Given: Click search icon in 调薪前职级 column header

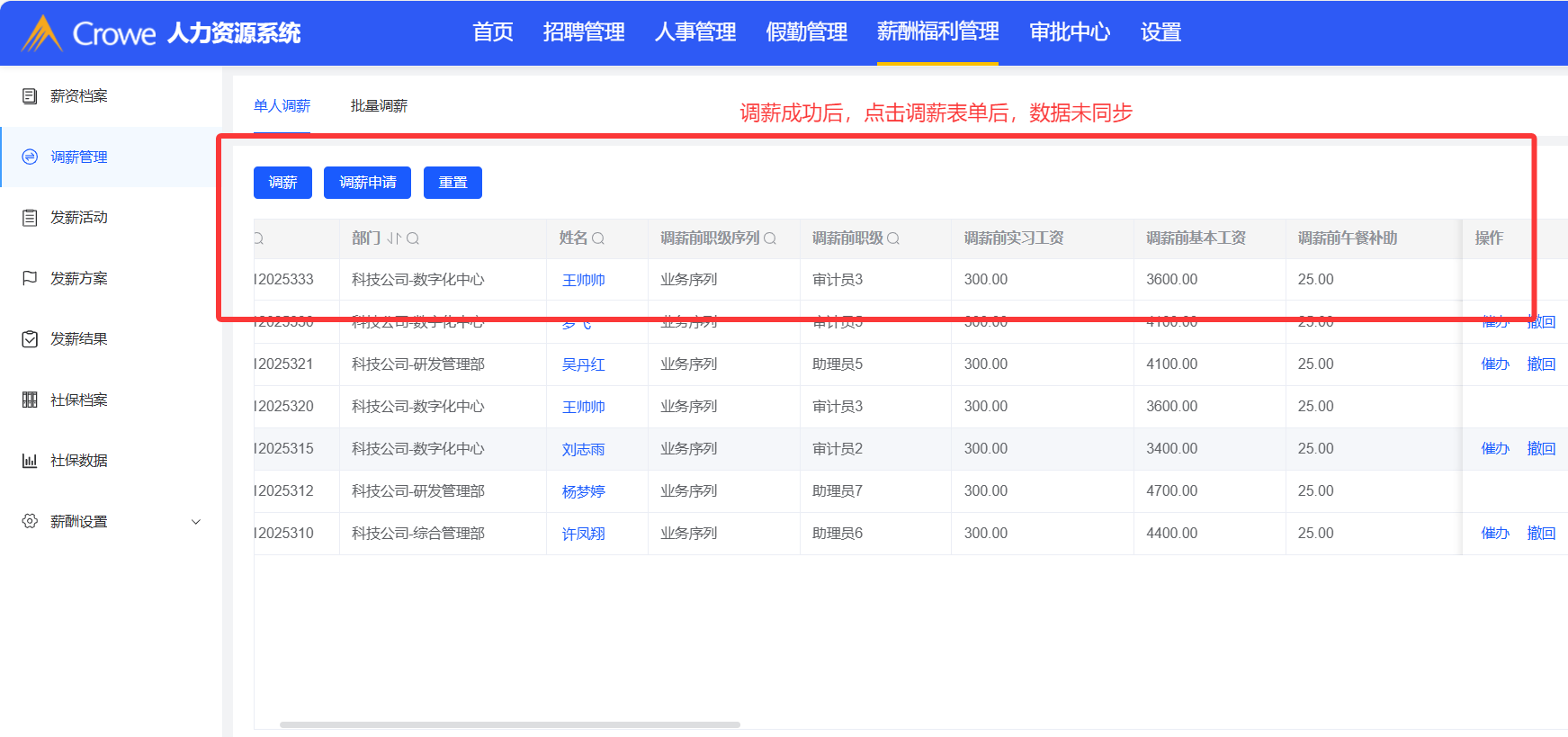Looking at the screenshot, I should 893,238.
